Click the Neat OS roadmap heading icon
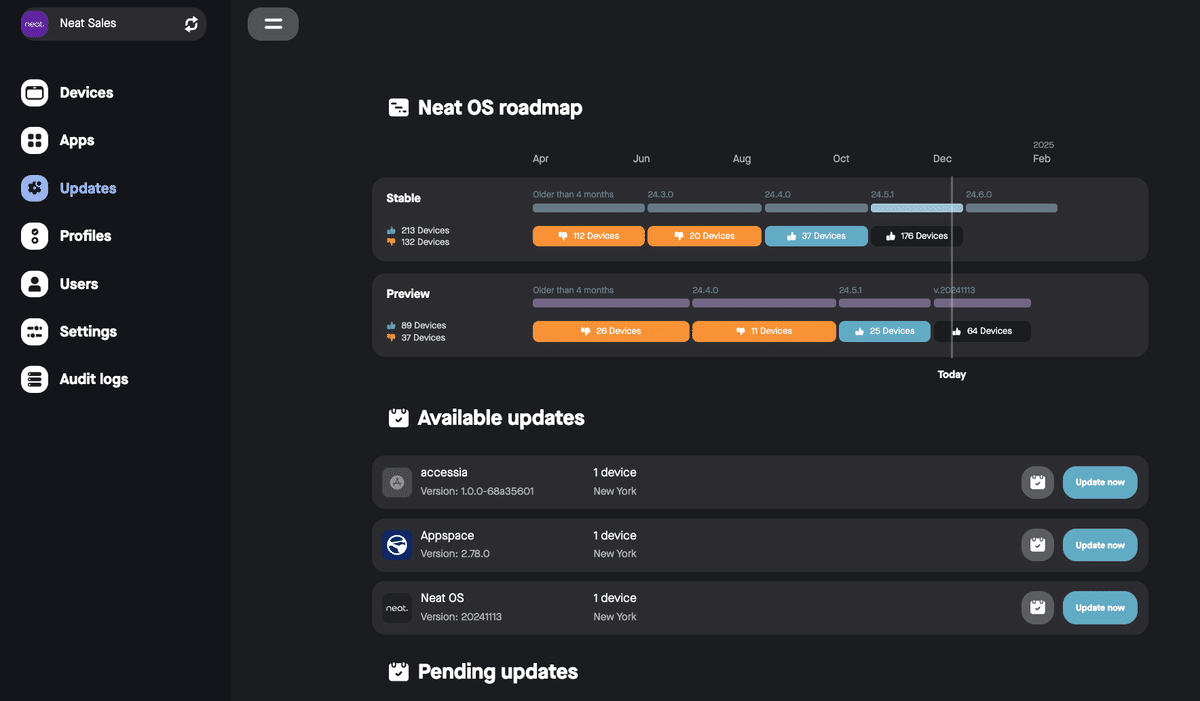Screen dimensions: 1200x701 [x=398, y=108]
